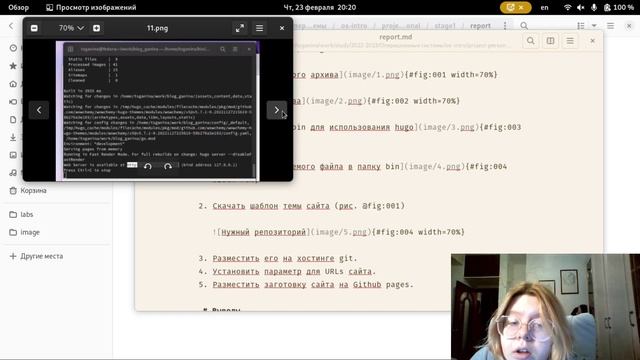Click the muted volume icon in top bar

(580, 7)
